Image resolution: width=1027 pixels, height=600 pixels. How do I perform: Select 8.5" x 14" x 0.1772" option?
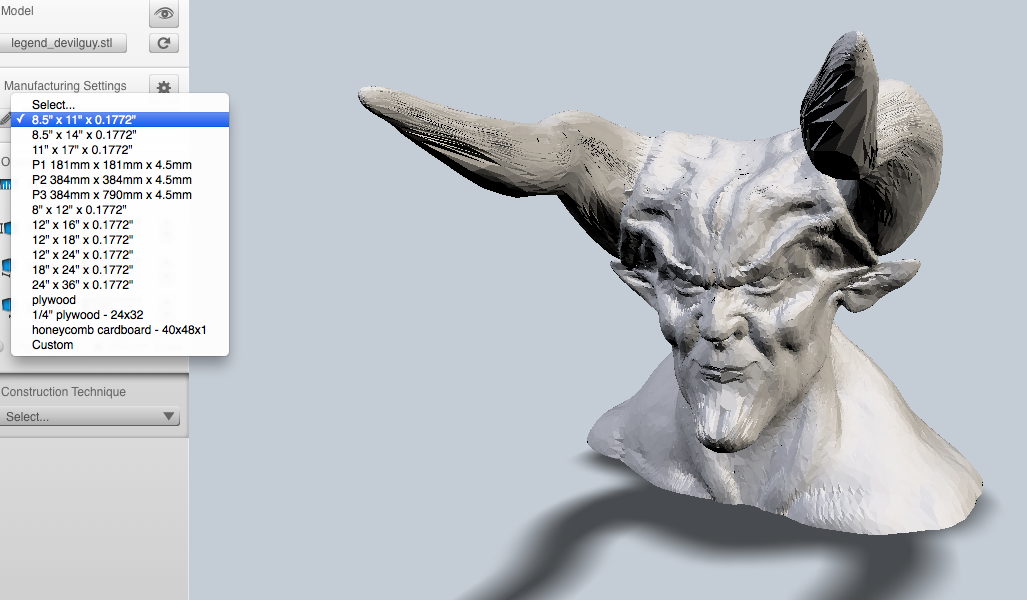coord(120,135)
